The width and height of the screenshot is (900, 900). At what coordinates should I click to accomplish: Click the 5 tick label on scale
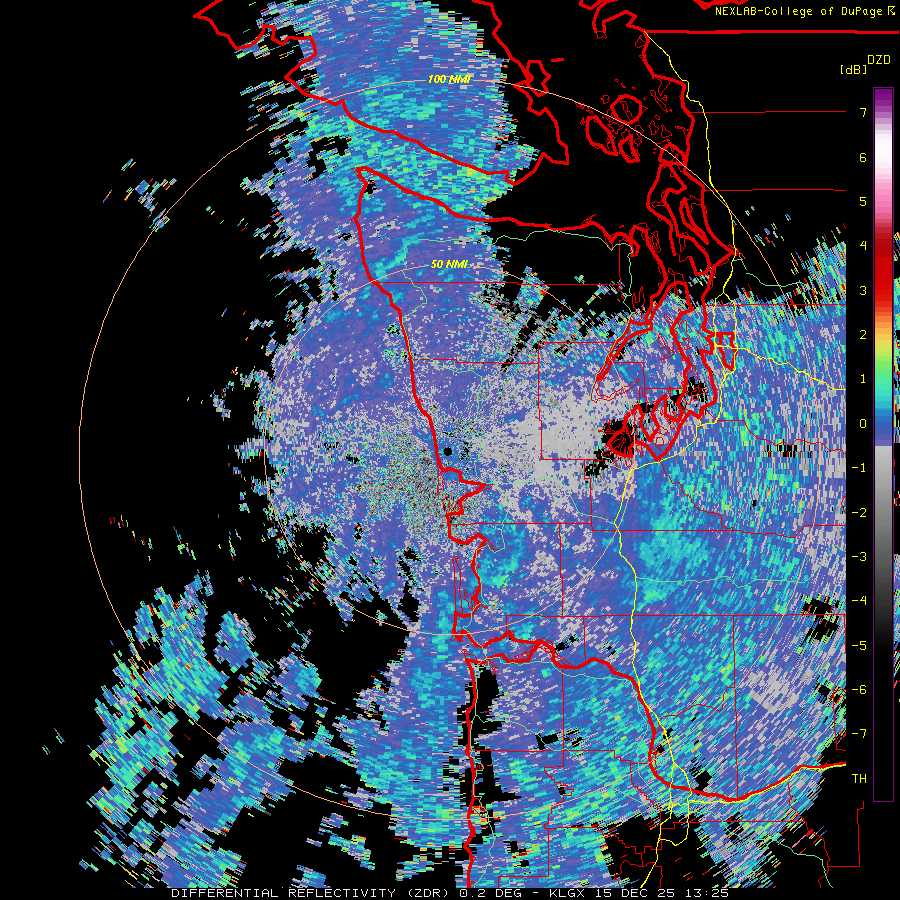[x=863, y=201]
